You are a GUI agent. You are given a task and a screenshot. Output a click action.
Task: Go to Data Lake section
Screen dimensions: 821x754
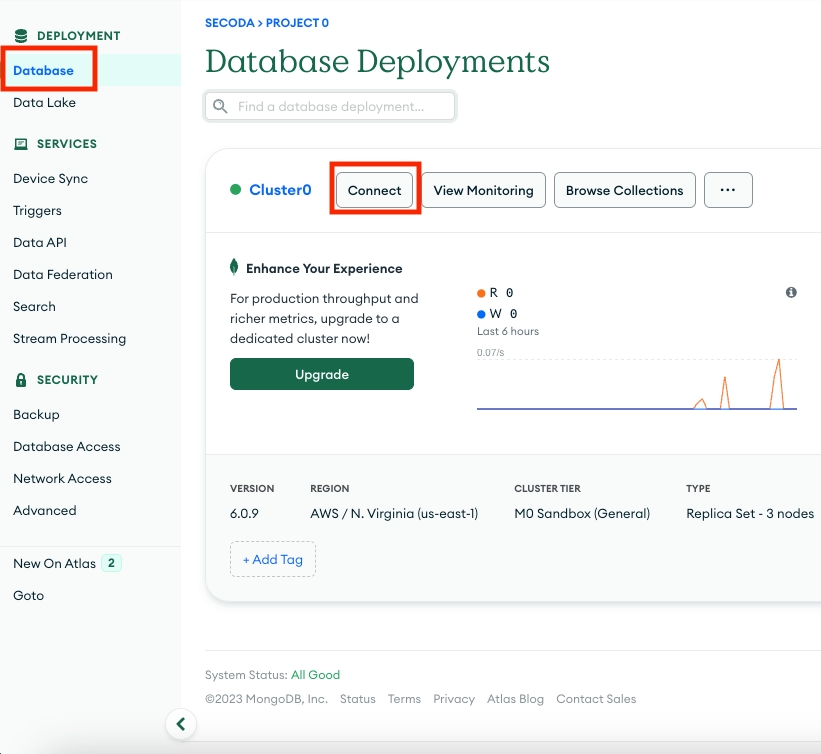[x=44, y=103]
